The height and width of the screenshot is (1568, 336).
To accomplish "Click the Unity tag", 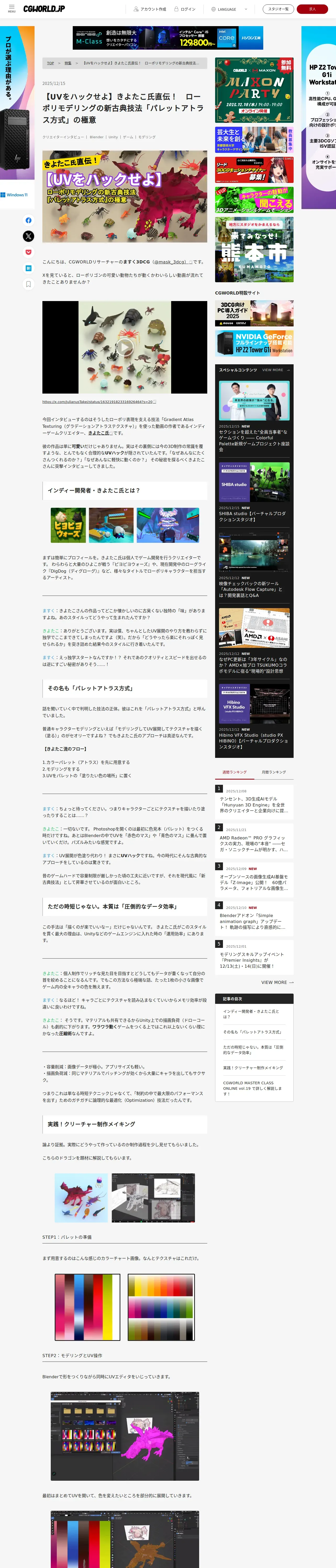I will tap(113, 137).
